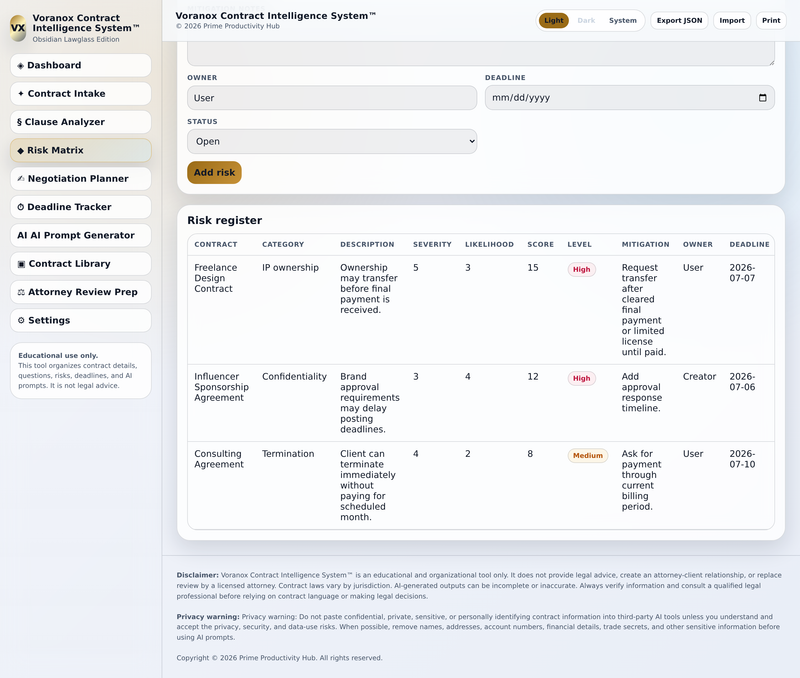This screenshot has height=678, width=800.
Task: Navigate to Contract Library
Action: pos(81,264)
